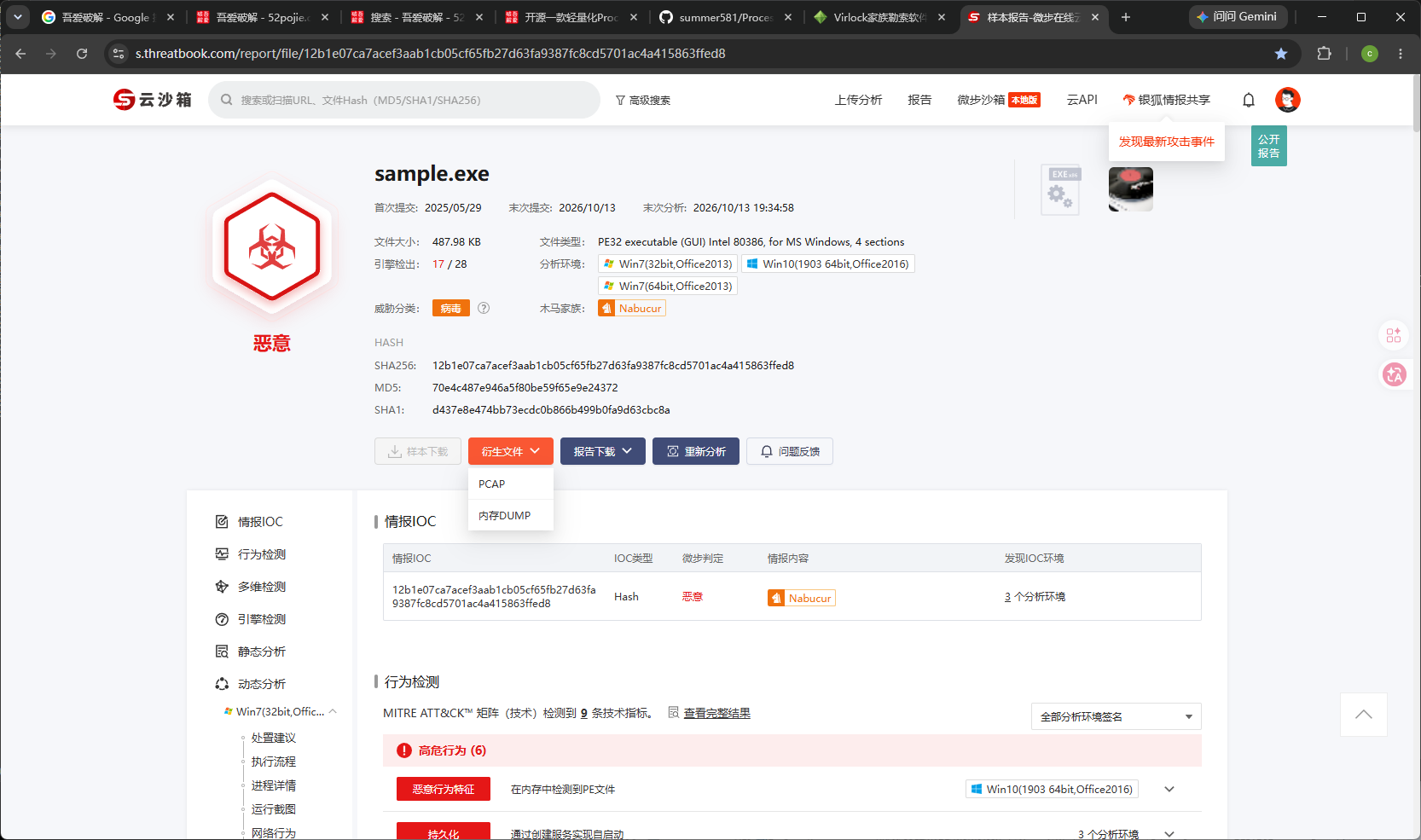Click 高级搜索 filter link
1421x840 pixels.
(x=643, y=100)
